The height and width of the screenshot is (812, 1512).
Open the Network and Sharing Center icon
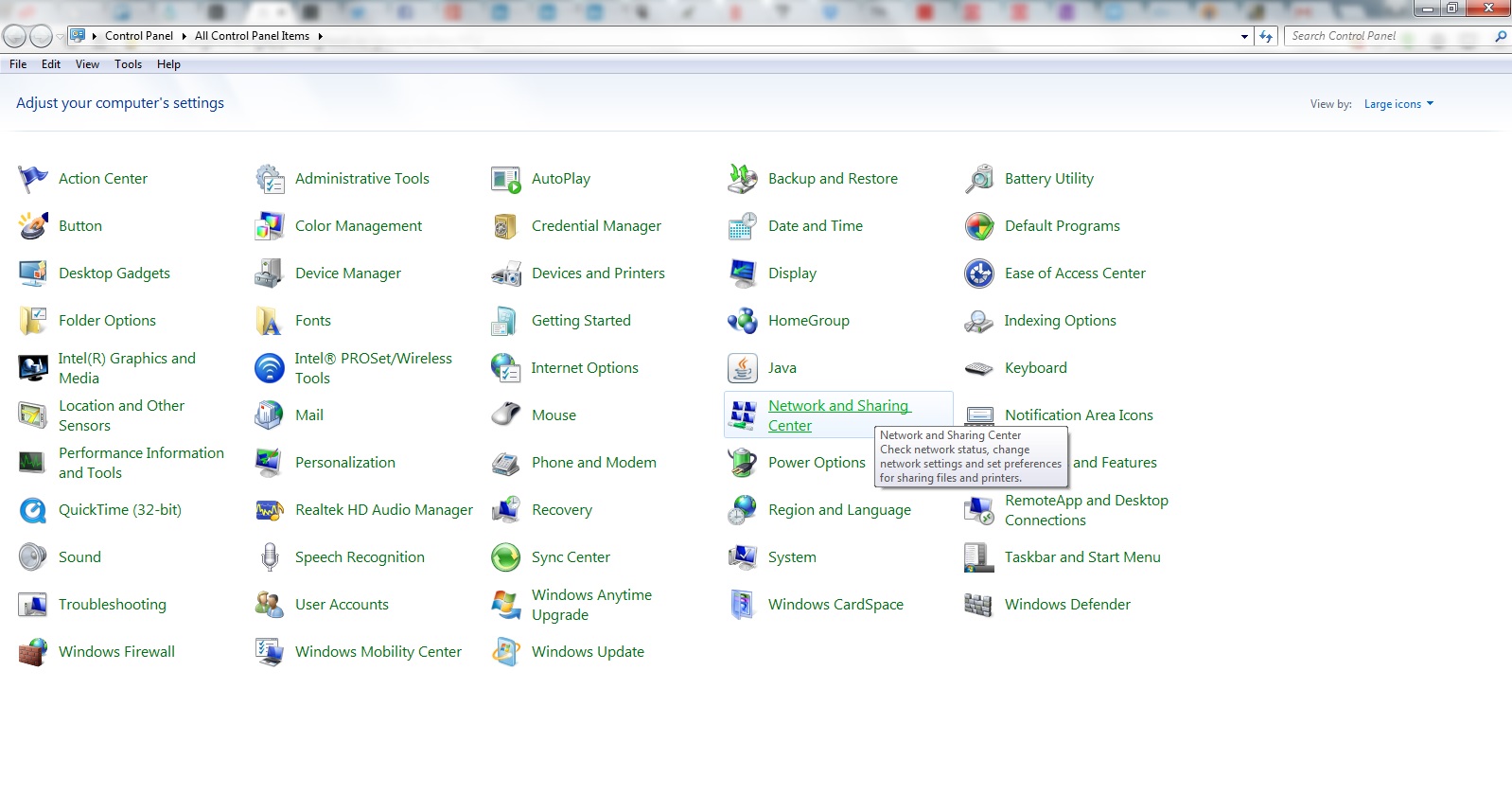[x=743, y=415]
